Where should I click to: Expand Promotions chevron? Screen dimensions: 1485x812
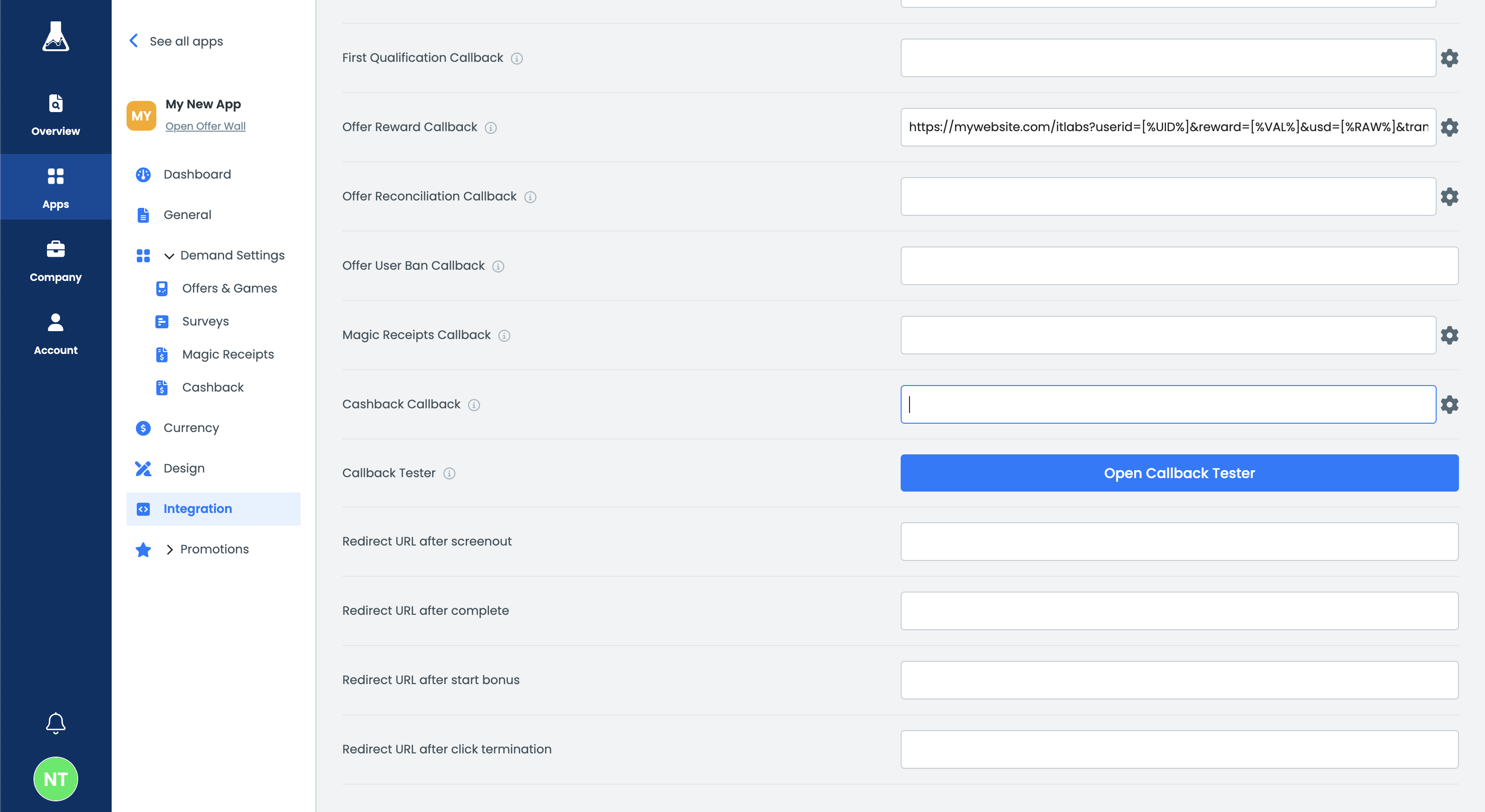coord(169,549)
